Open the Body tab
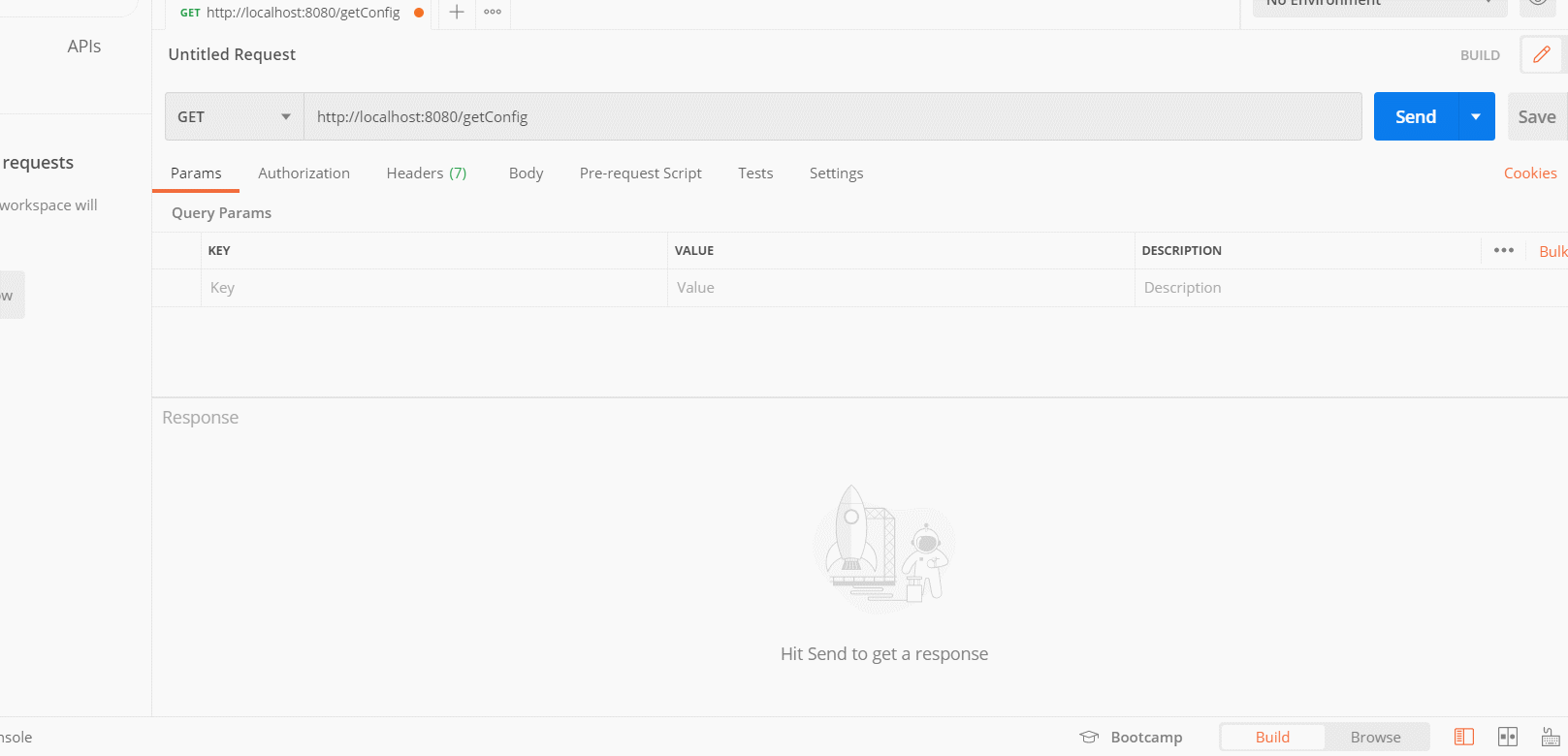This screenshot has height=756, width=1568. point(526,173)
